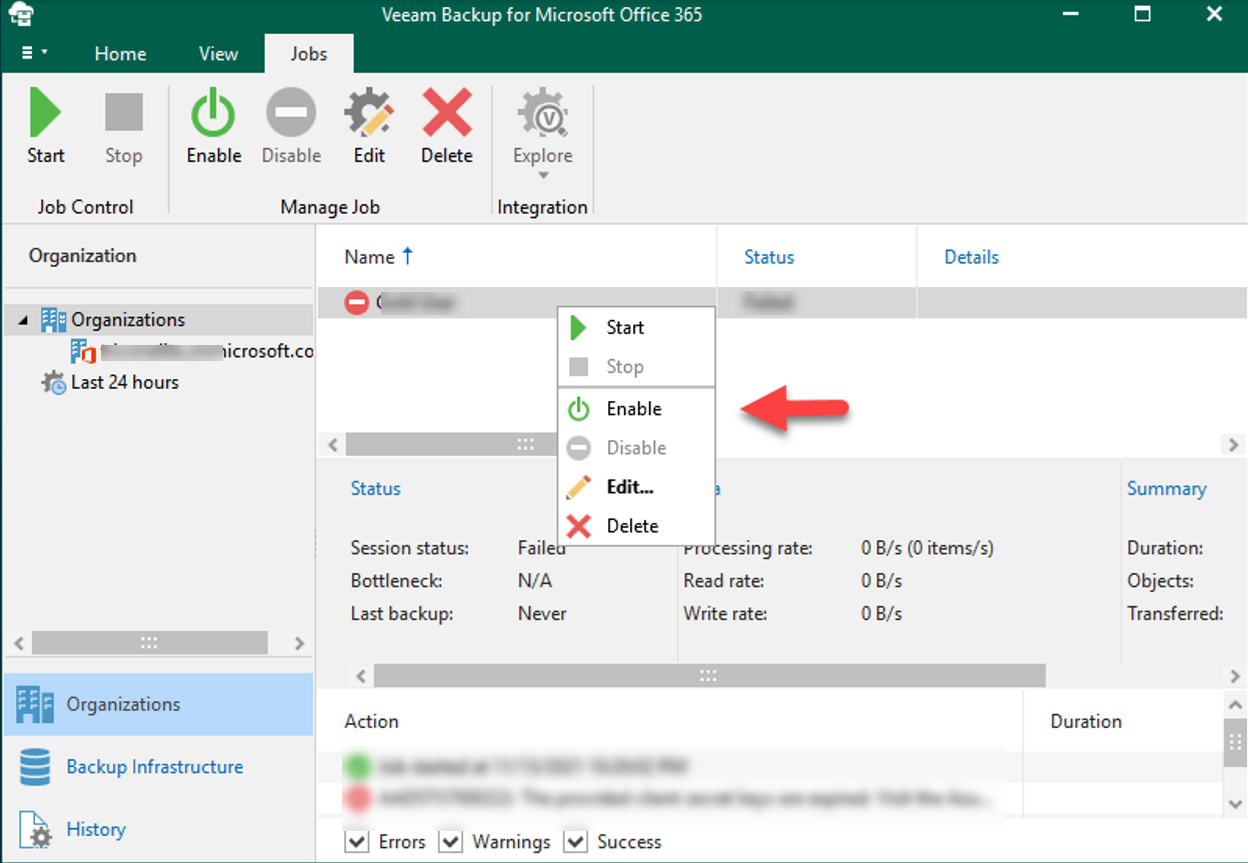Click the job list scroll-right arrow
Image resolution: width=1248 pixels, height=863 pixels.
click(x=1234, y=444)
